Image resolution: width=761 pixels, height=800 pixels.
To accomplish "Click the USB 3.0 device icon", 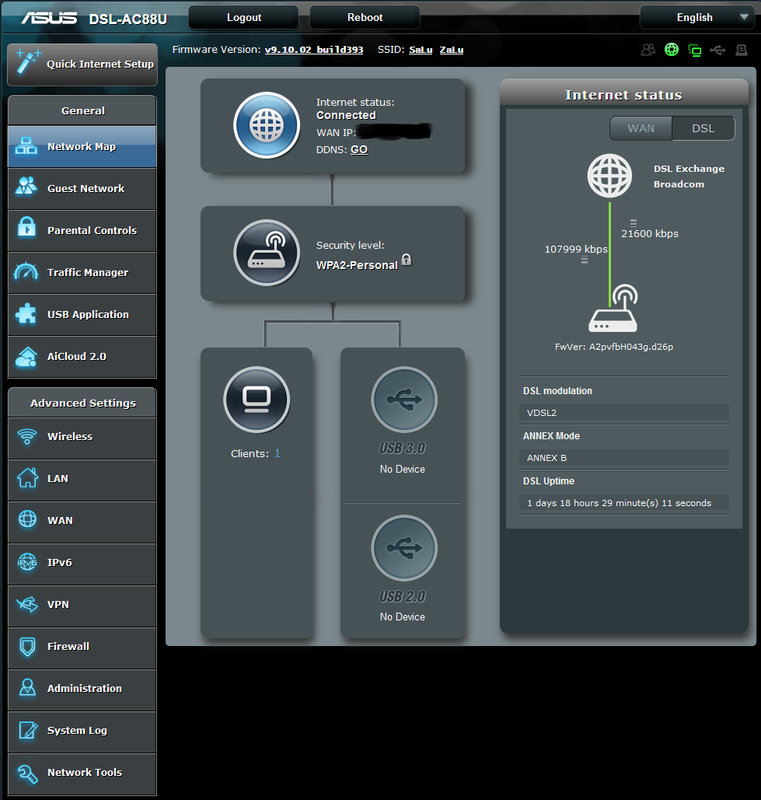I will 404,399.
